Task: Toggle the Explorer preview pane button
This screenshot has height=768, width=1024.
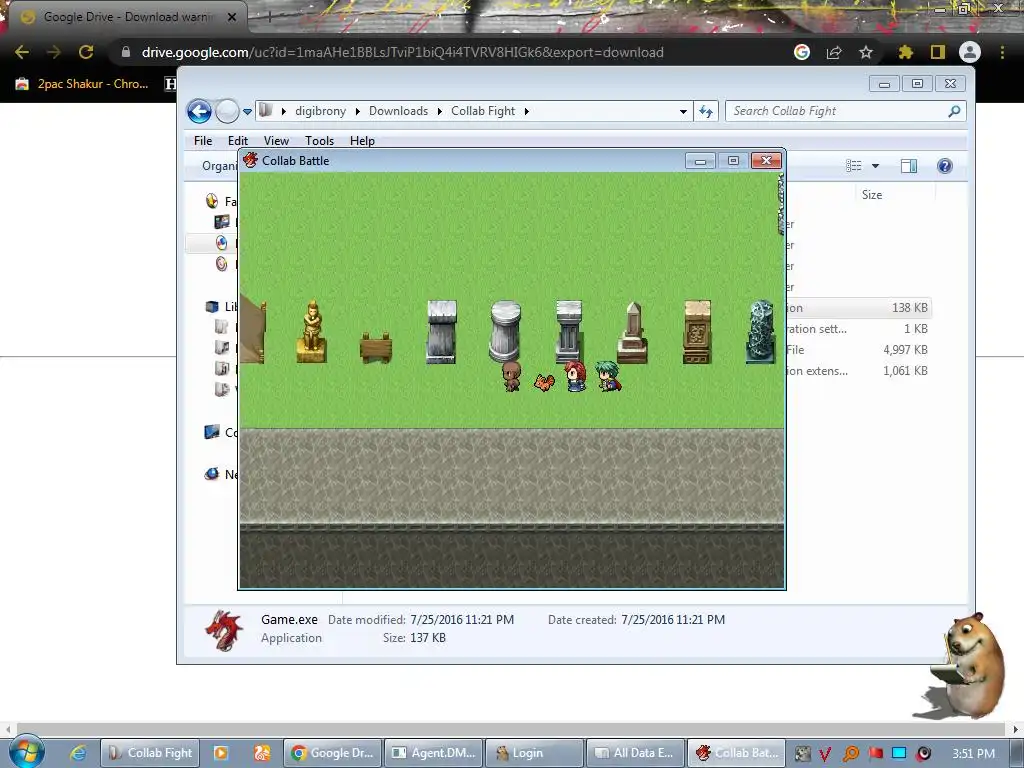Action: pyautogui.click(x=909, y=166)
